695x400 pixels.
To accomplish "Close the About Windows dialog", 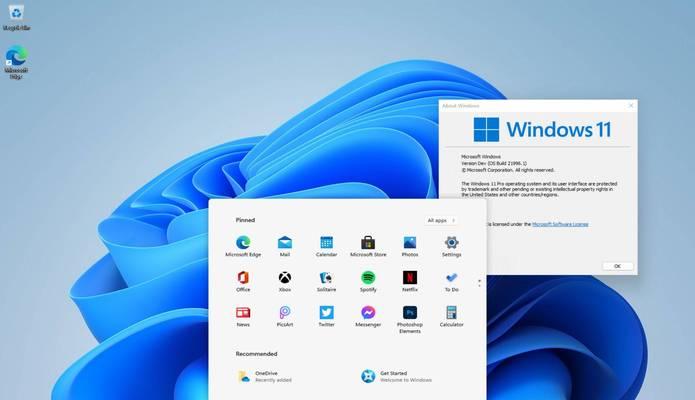I will click(631, 106).
